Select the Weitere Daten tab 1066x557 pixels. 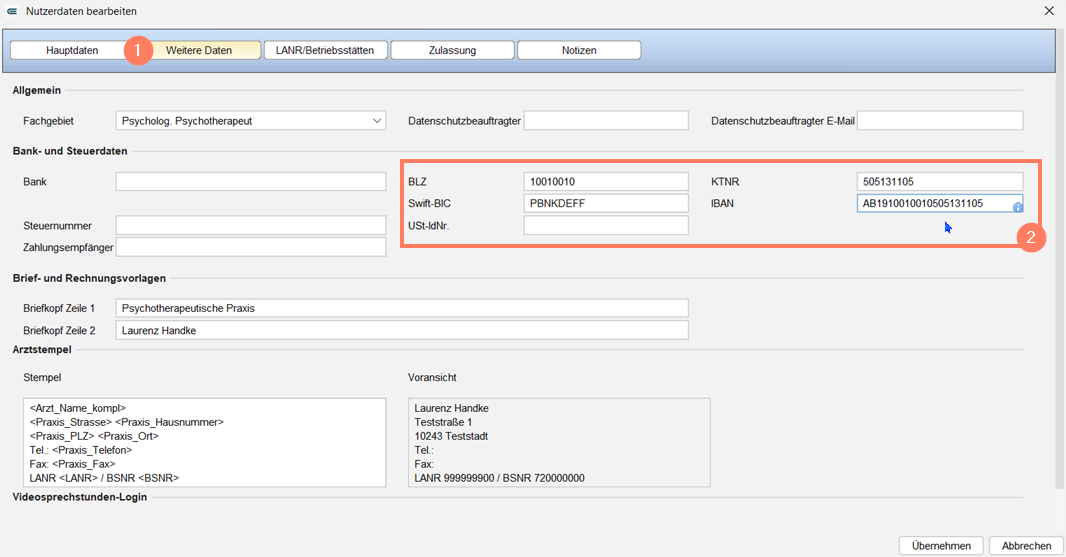[x=199, y=50]
